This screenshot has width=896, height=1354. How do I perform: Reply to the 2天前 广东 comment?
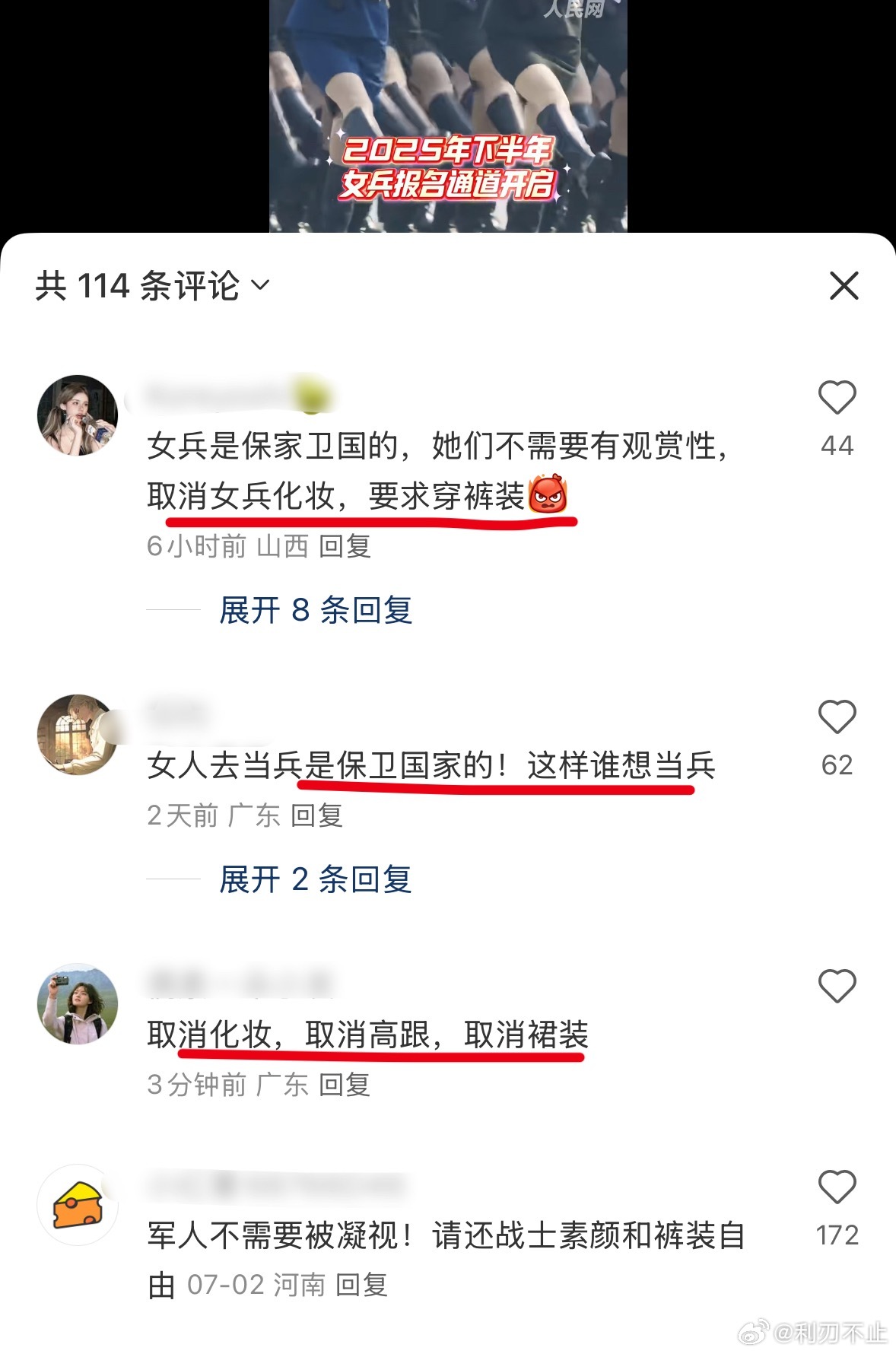[x=317, y=815]
